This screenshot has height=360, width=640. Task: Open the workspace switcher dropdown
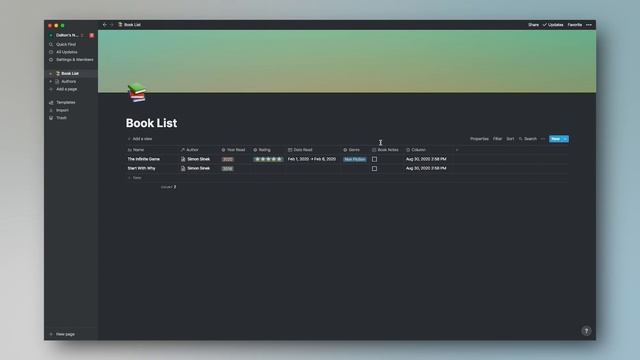click(x=67, y=36)
